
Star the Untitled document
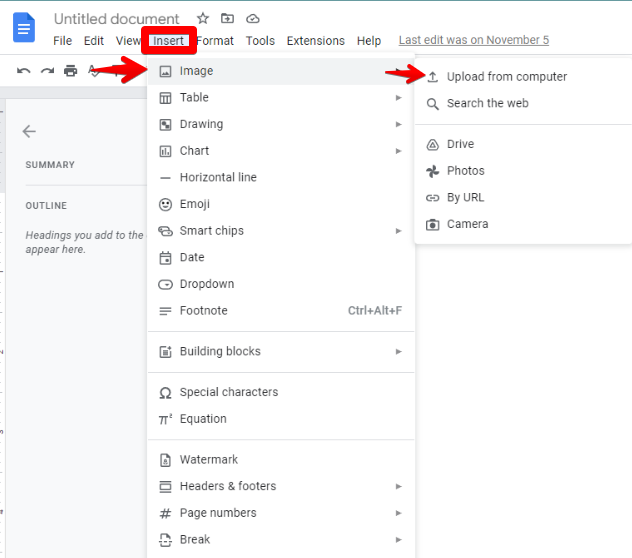203,19
